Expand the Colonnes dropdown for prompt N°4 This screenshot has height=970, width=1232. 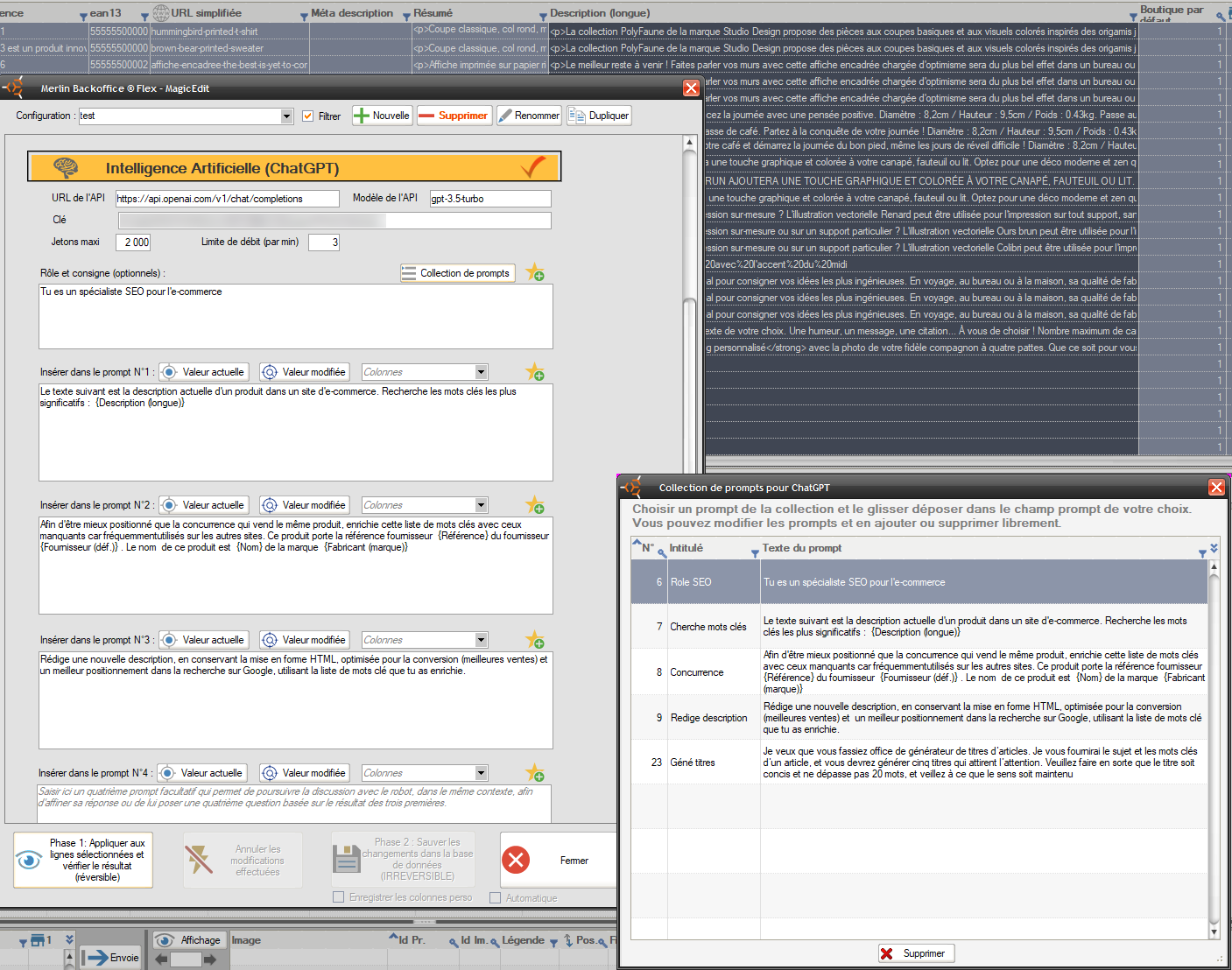click(481, 773)
